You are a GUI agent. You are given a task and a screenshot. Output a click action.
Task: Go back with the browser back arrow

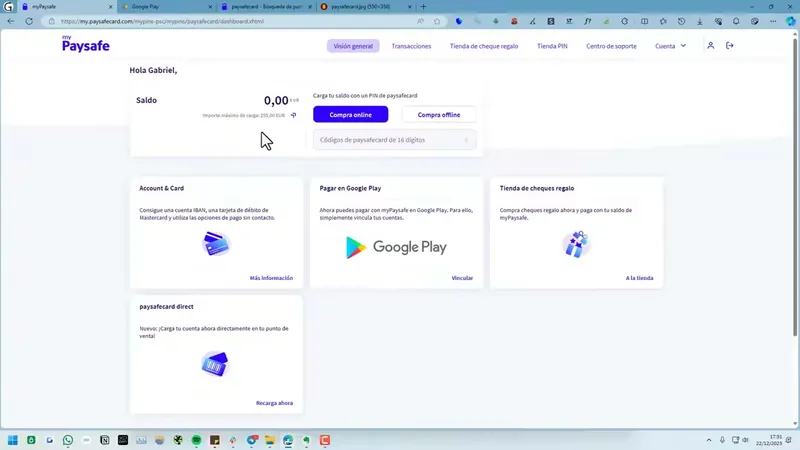(11, 21)
